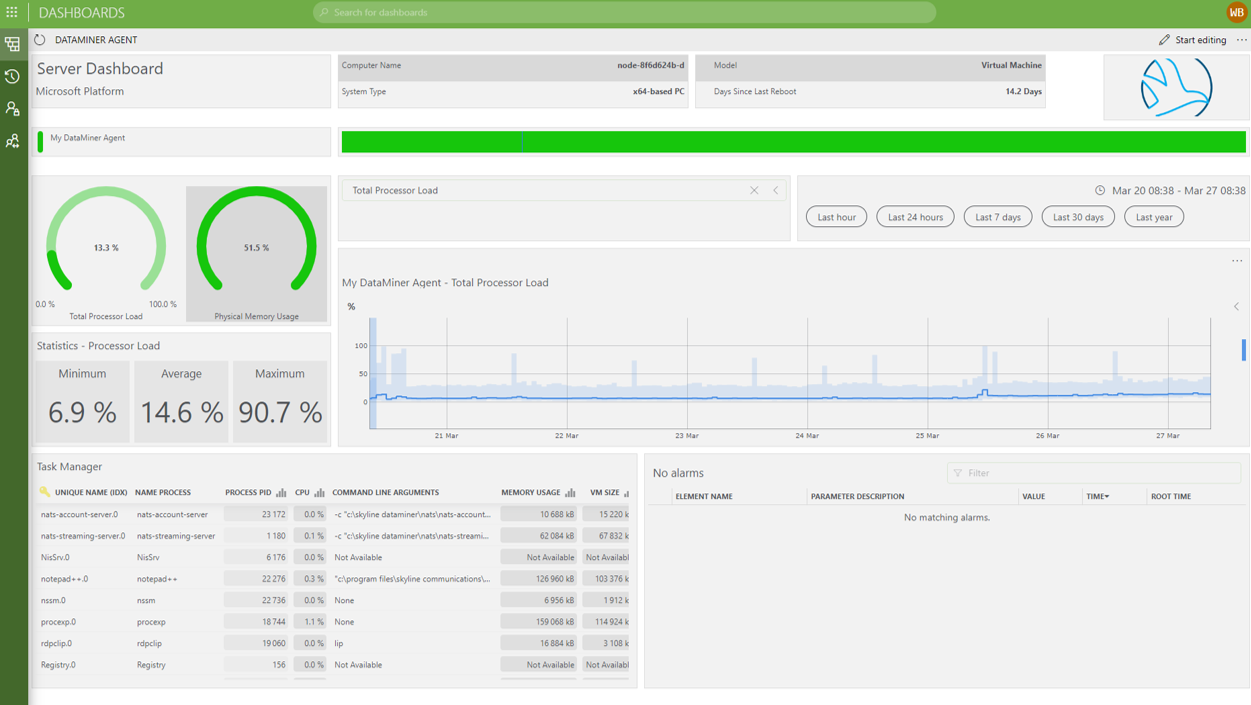Click the Days Since Last Reboot row
Image resolution: width=1251 pixels, height=705 pixels.
click(x=870, y=92)
